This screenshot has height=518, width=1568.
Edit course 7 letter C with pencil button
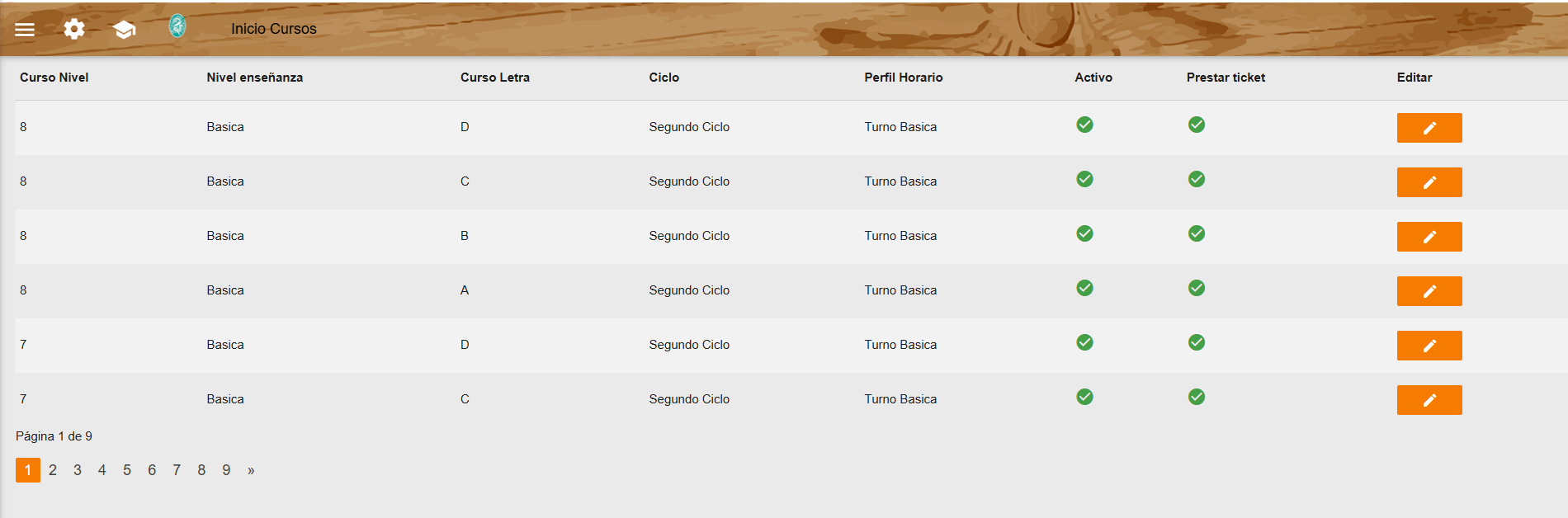1429,400
